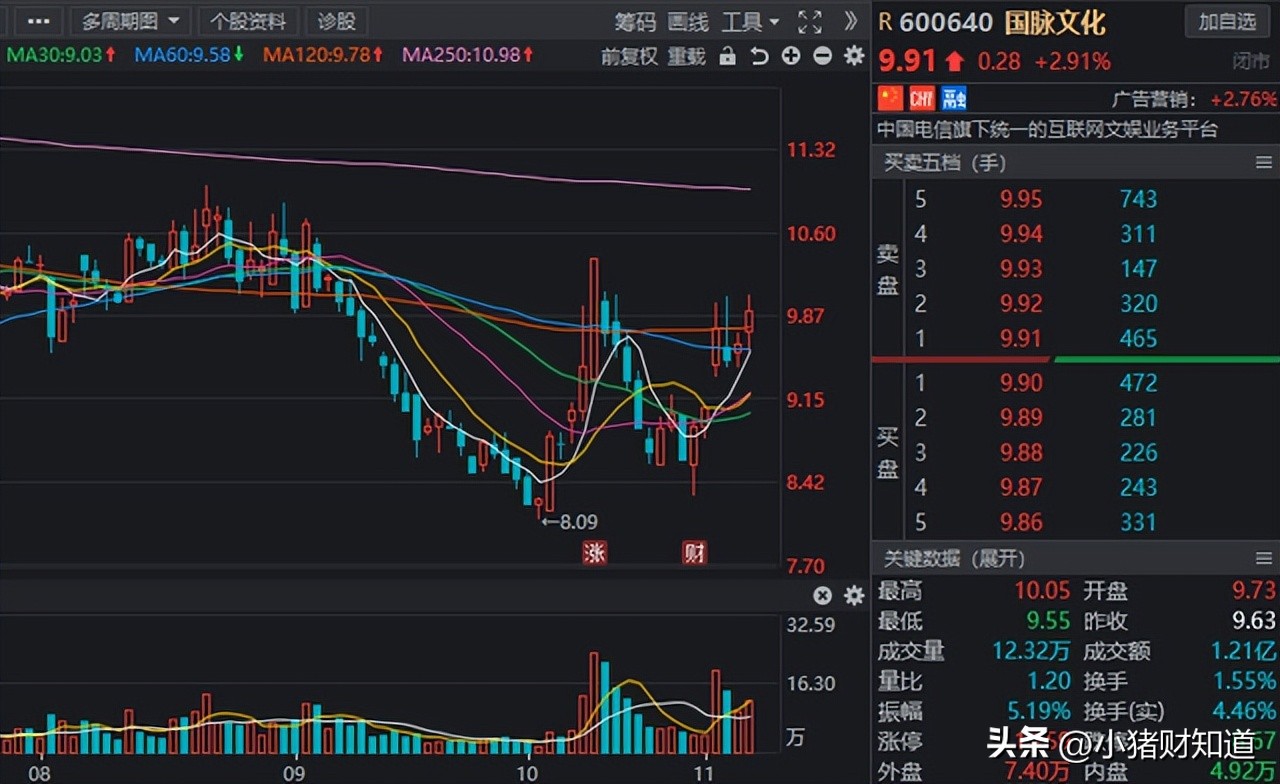1280x784 pixels.
Task: Open the 多周期图 dropdown
Action: click(122, 21)
